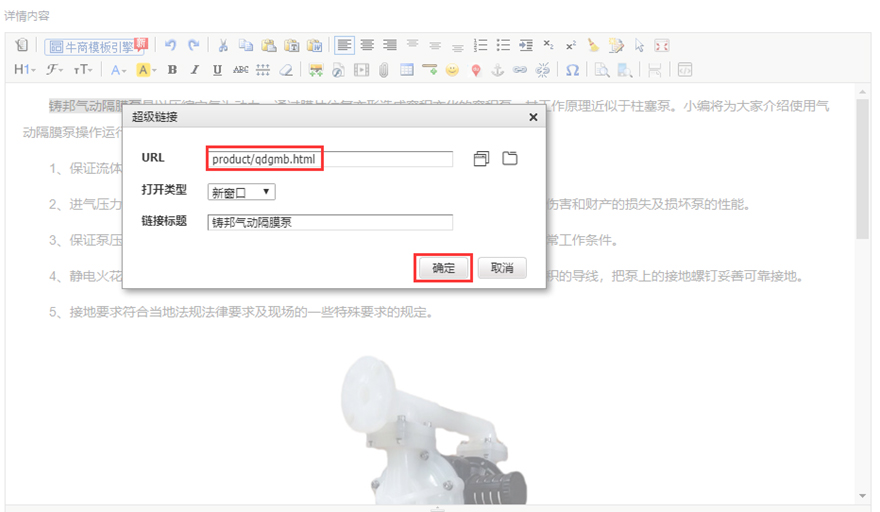Open the 牛商模板引擎 template engine button
The height and width of the screenshot is (512, 880).
click(96, 47)
